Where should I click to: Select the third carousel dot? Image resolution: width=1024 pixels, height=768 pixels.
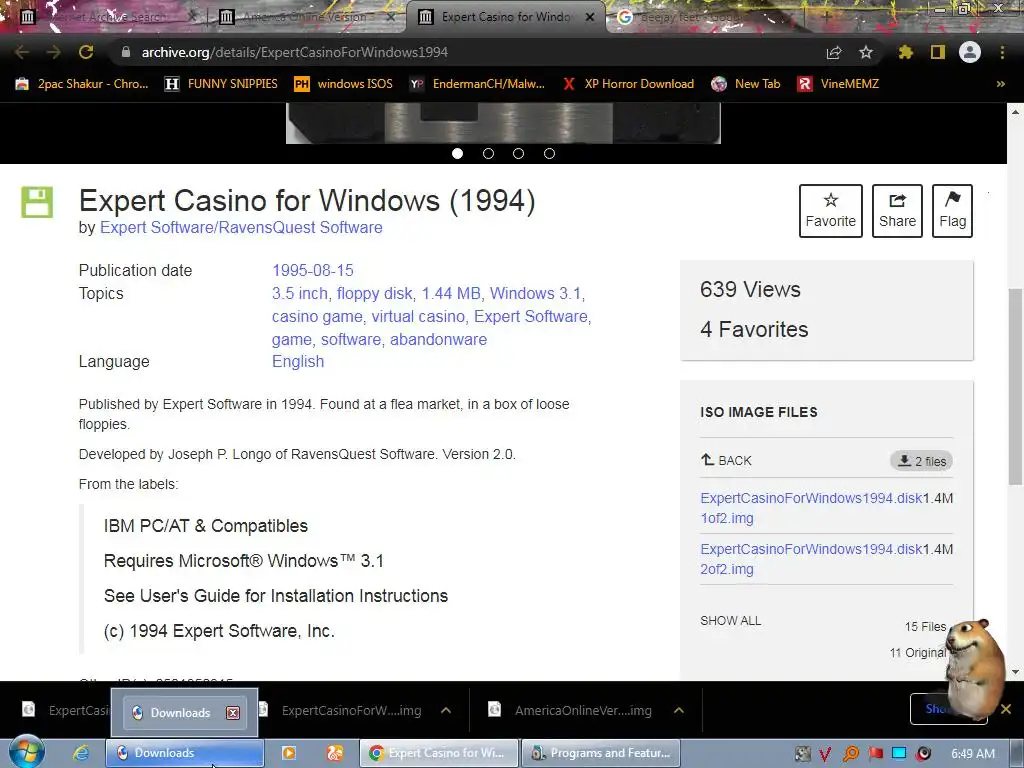519,153
